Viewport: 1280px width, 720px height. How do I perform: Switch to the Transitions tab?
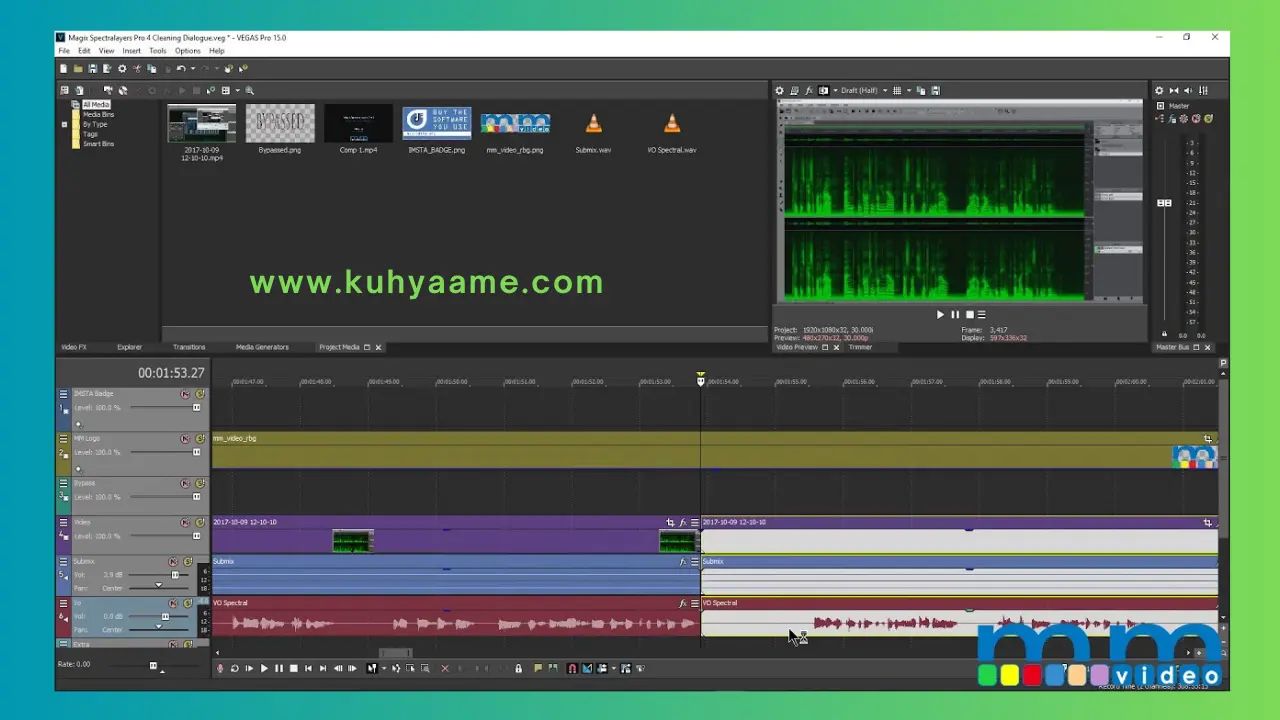pyautogui.click(x=189, y=347)
